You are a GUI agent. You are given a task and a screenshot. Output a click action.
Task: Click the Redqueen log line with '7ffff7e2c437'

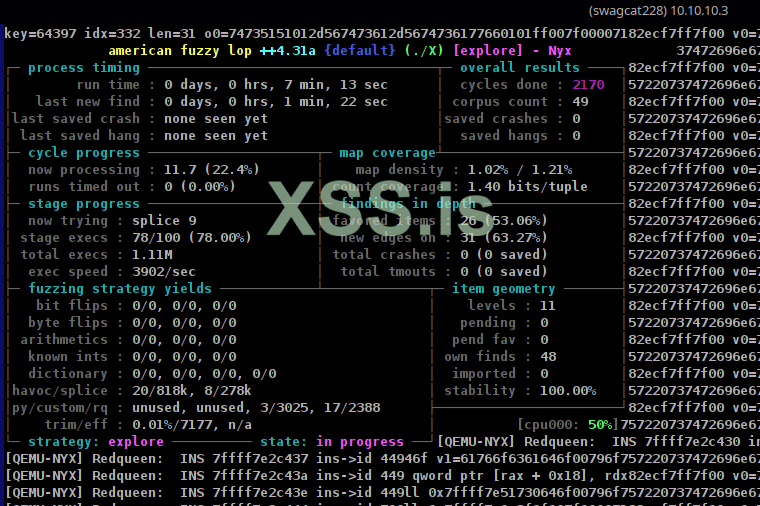382,459
